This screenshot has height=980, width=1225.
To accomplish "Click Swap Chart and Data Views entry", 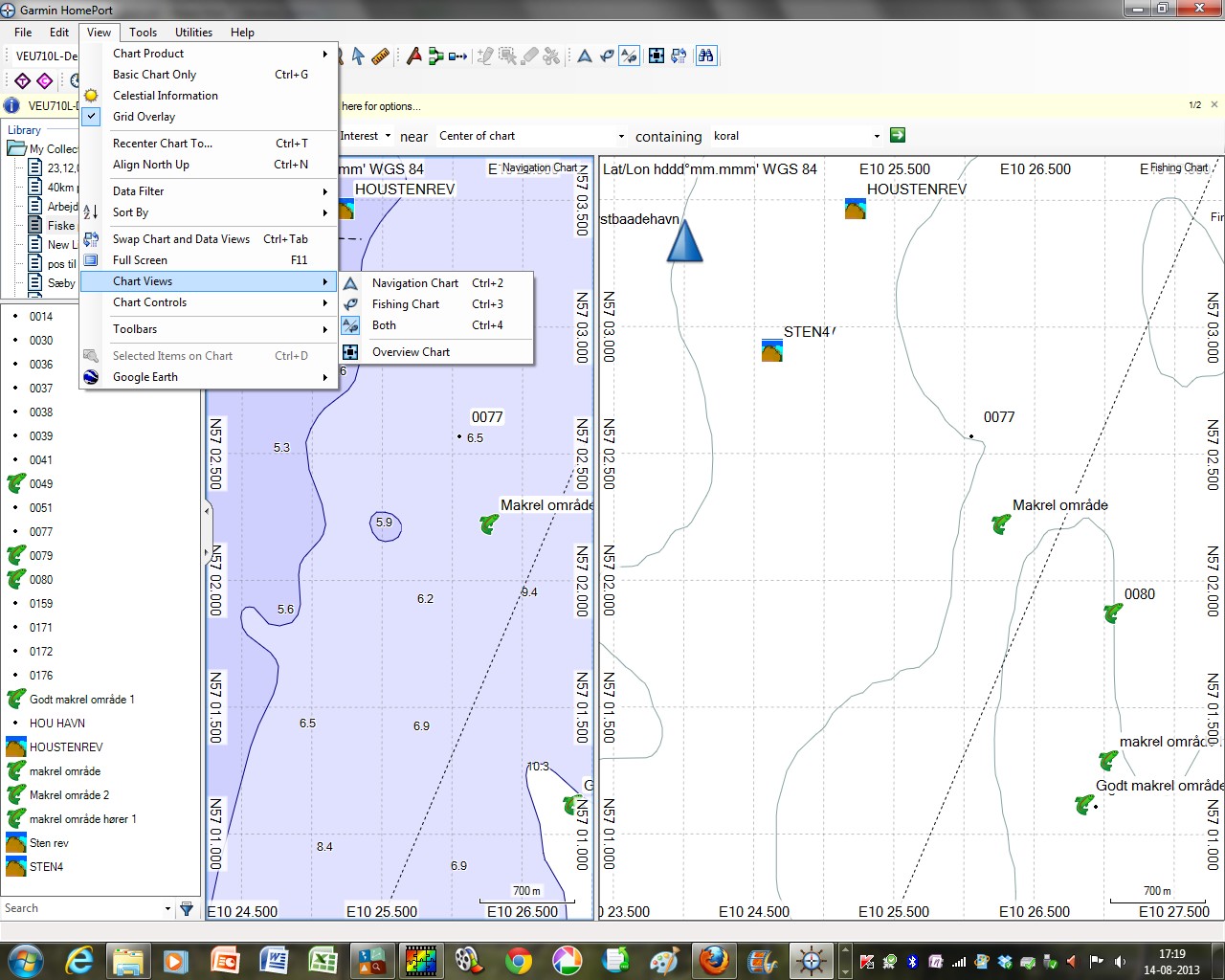I will [210, 239].
